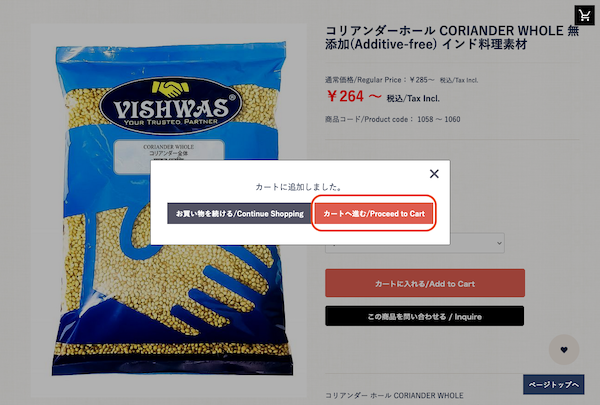This screenshot has width=600, height=405.
Task: Open the coriander package product image
Action: (170, 210)
